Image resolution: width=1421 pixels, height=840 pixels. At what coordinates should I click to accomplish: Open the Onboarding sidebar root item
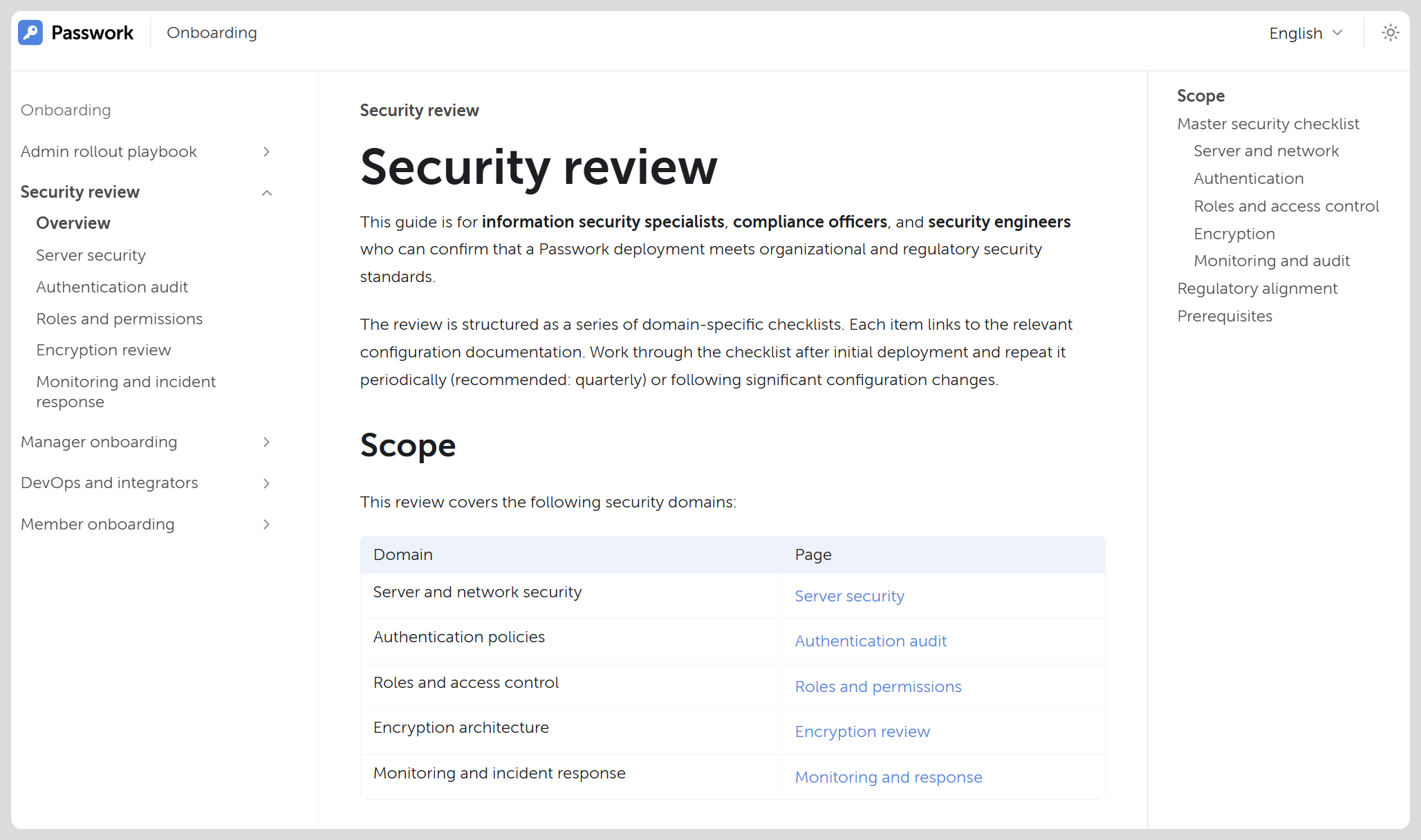pyautogui.click(x=66, y=110)
